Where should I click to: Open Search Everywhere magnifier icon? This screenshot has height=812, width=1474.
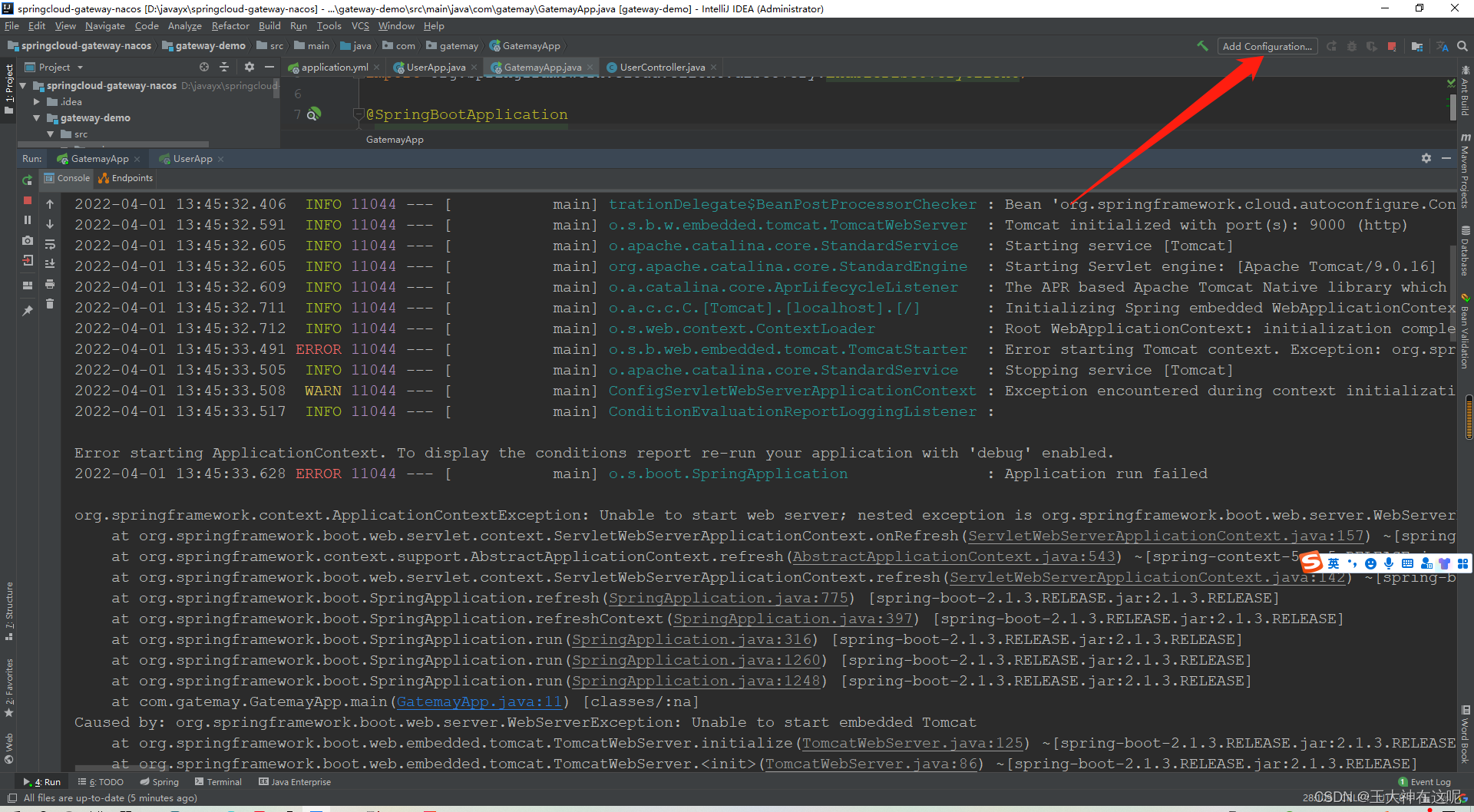tap(1462, 46)
